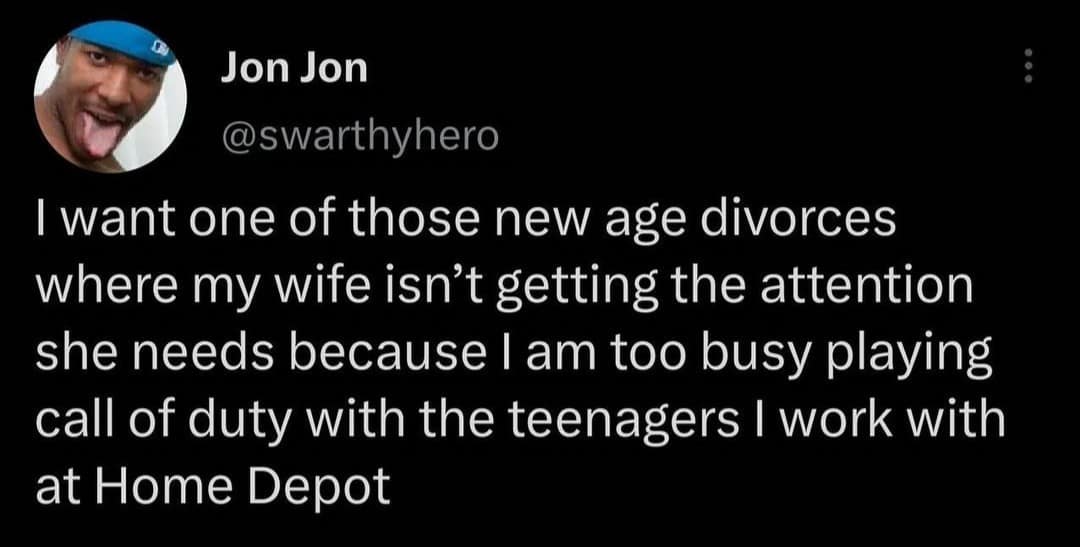This screenshot has width=1080, height=547.
Task: Click the words "she needs because"
Action: [228, 353]
